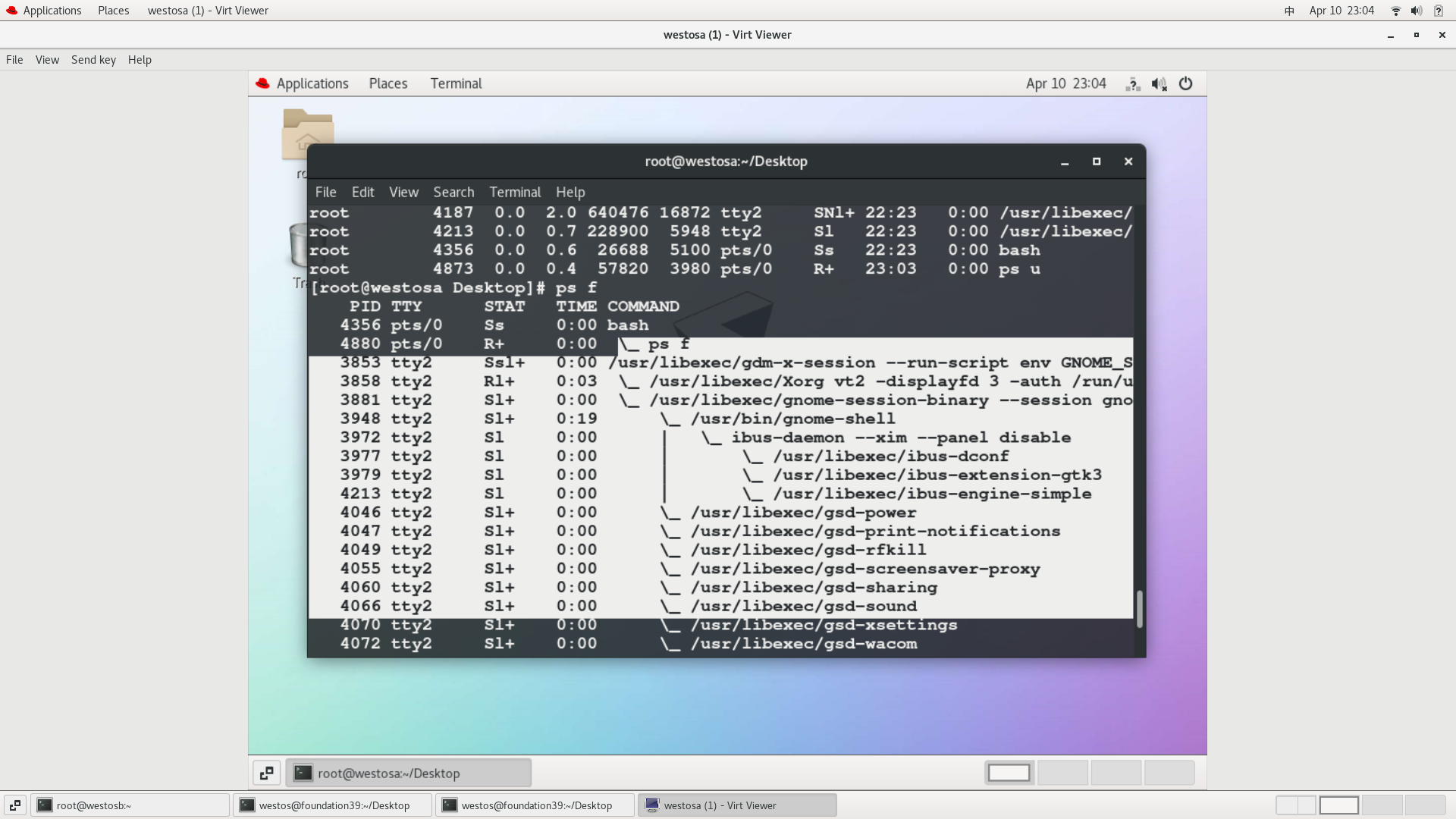This screenshot has height=819, width=1456.
Task: Open the Applications menu
Action: [x=52, y=10]
